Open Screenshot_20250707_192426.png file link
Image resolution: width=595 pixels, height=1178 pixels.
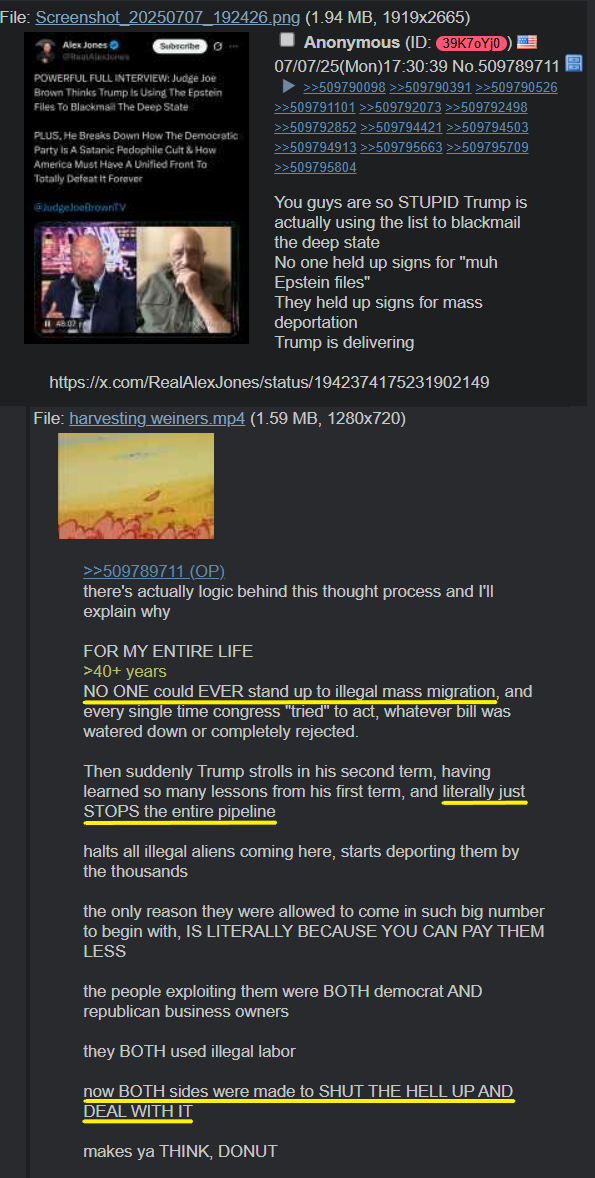168,17
